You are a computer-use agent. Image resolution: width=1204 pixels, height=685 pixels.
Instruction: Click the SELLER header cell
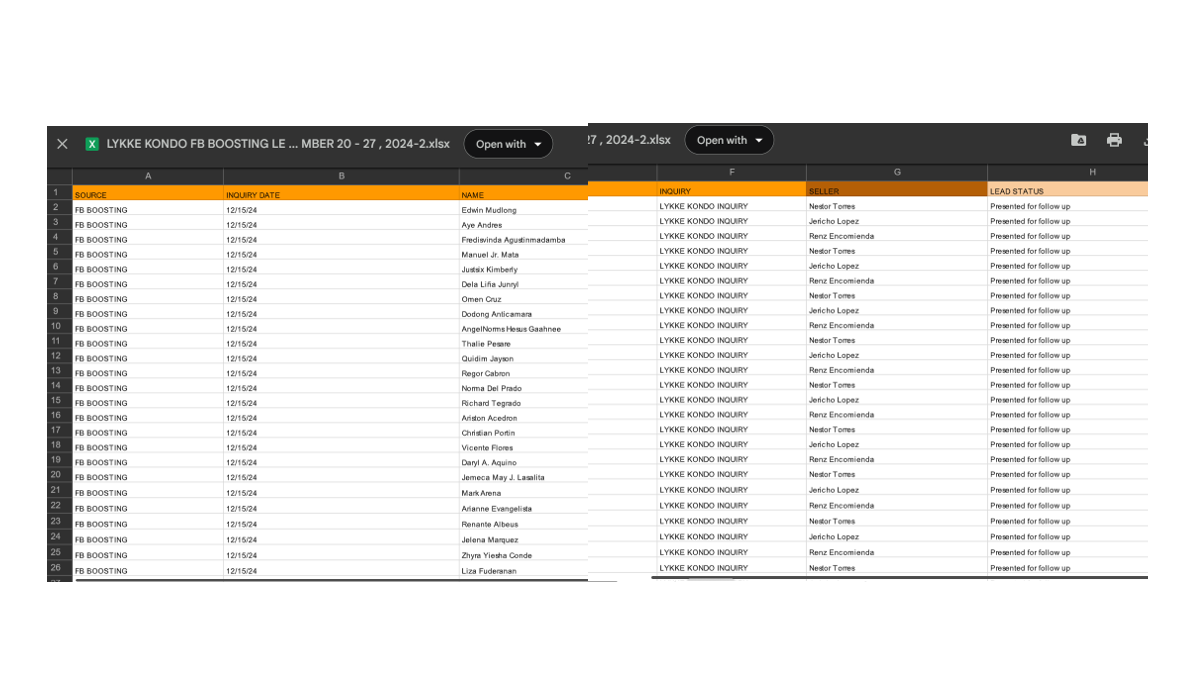point(897,190)
